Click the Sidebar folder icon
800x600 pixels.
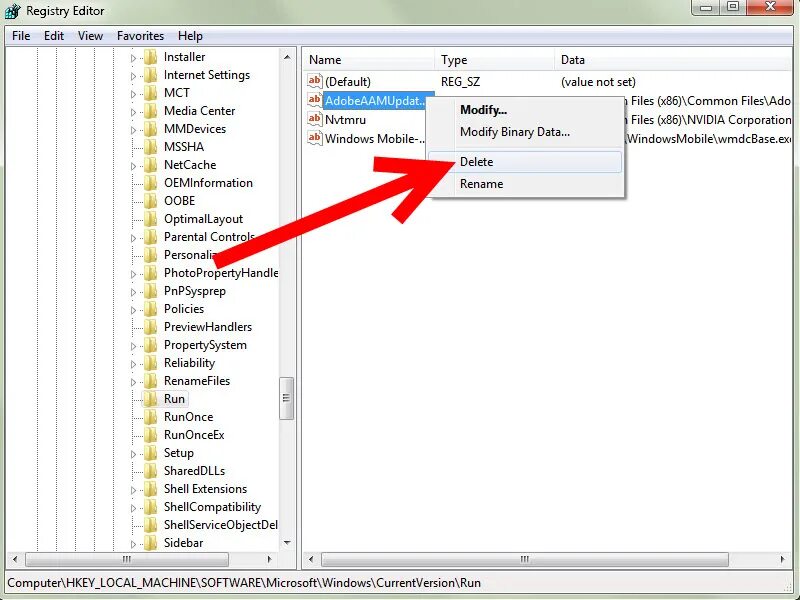pos(150,543)
